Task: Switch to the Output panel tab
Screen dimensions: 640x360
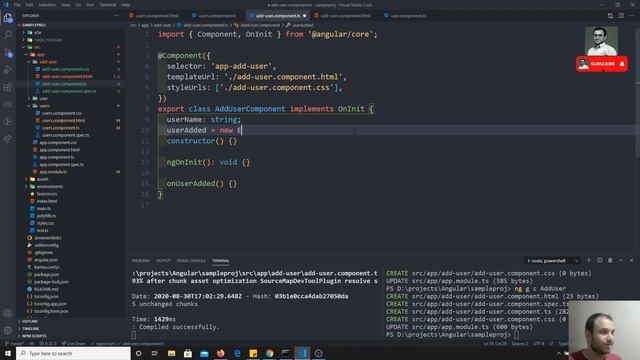Action: coord(163,261)
